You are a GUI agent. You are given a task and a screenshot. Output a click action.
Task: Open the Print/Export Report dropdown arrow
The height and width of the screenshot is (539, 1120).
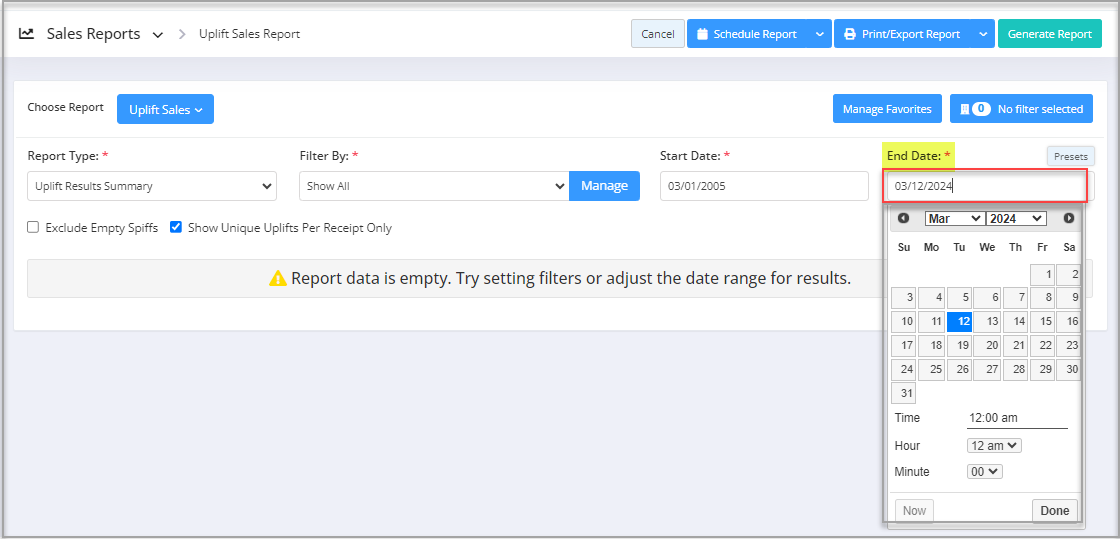(983, 34)
